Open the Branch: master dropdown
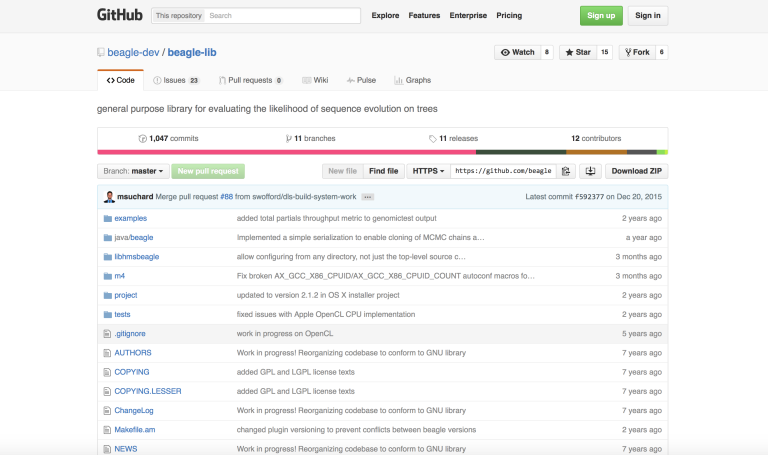This screenshot has height=455, width=768. tap(133, 171)
